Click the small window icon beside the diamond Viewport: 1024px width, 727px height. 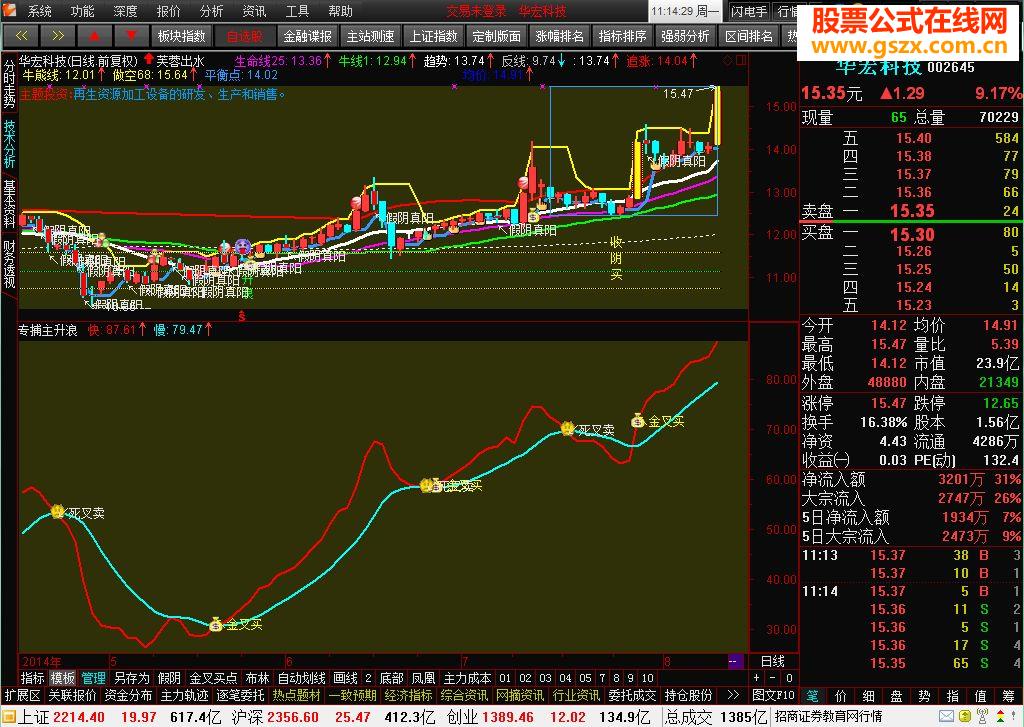(x=741, y=61)
